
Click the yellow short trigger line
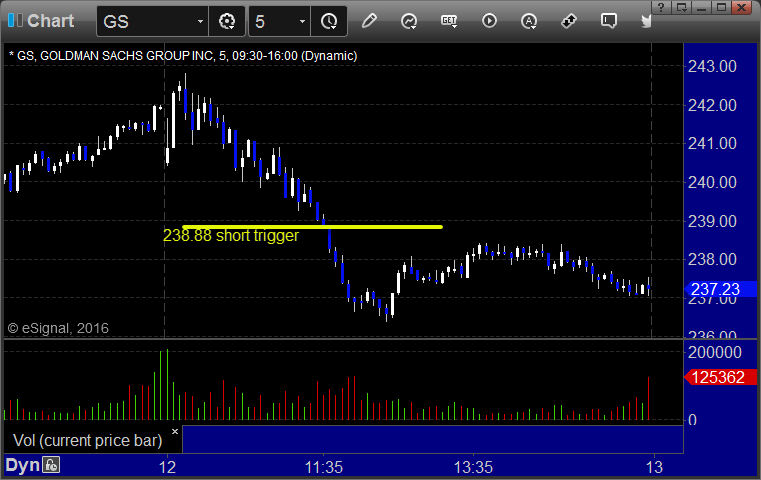pyautogui.click(x=312, y=227)
